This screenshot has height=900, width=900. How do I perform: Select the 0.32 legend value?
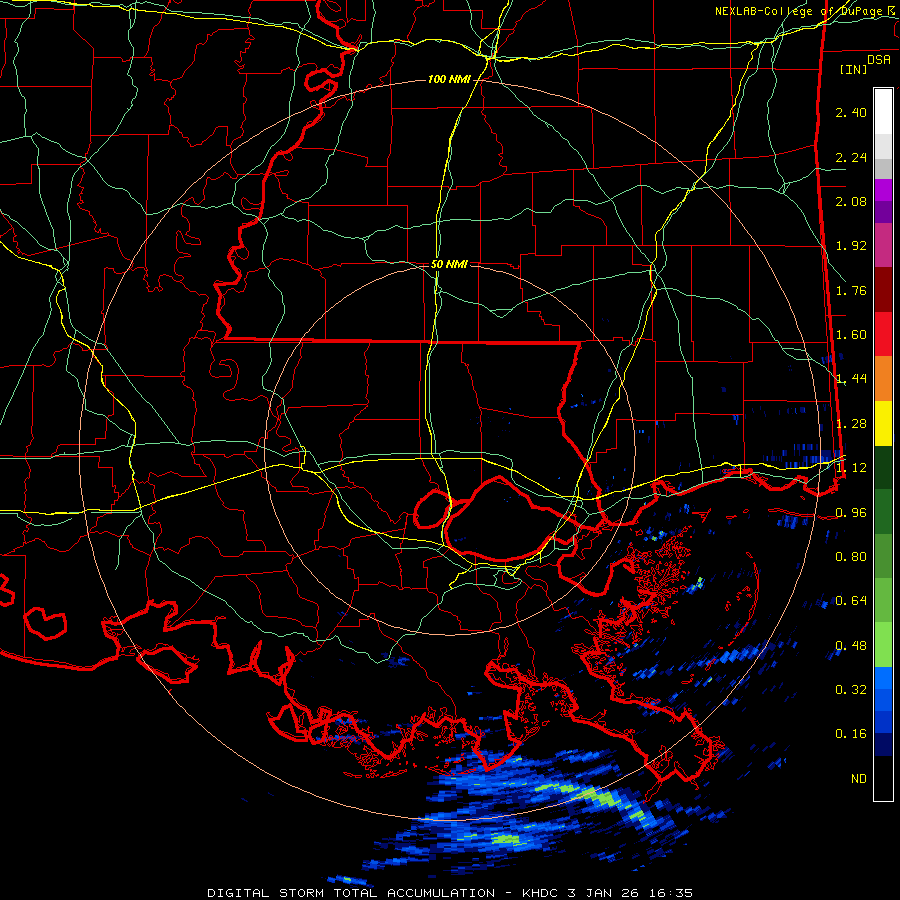pyautogui.click(x=851, y=690)
